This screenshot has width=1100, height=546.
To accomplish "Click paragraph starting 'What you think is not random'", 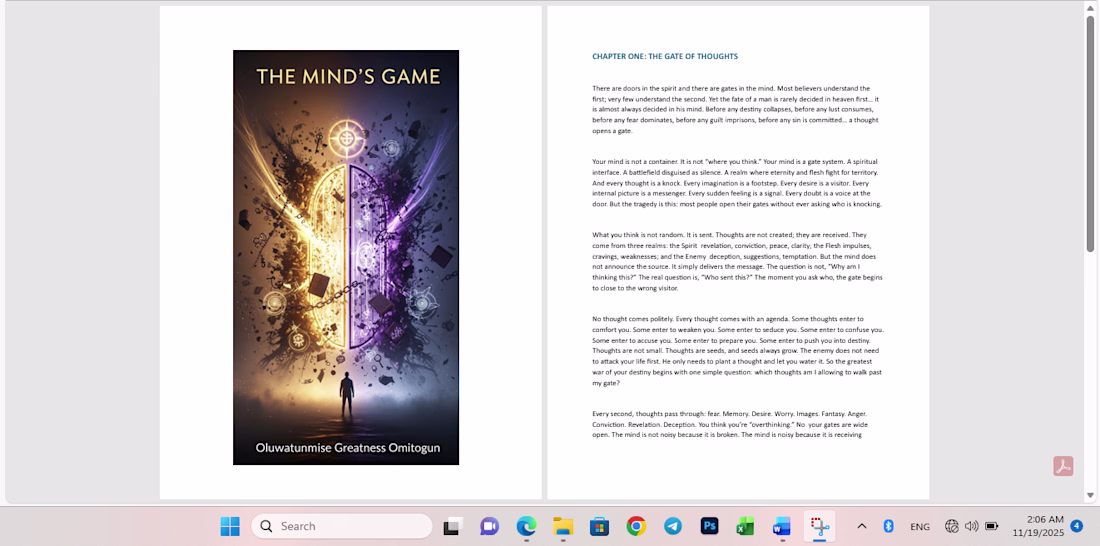I will coord(737,261).
